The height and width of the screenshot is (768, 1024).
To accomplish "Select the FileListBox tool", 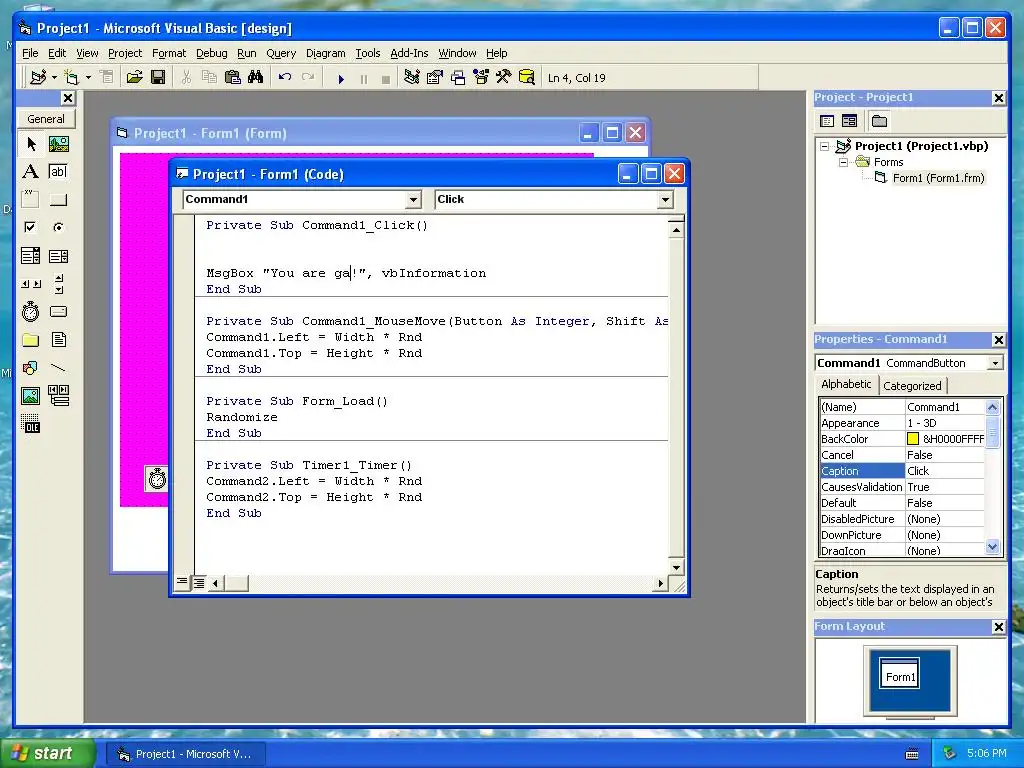I will (59, 340).
